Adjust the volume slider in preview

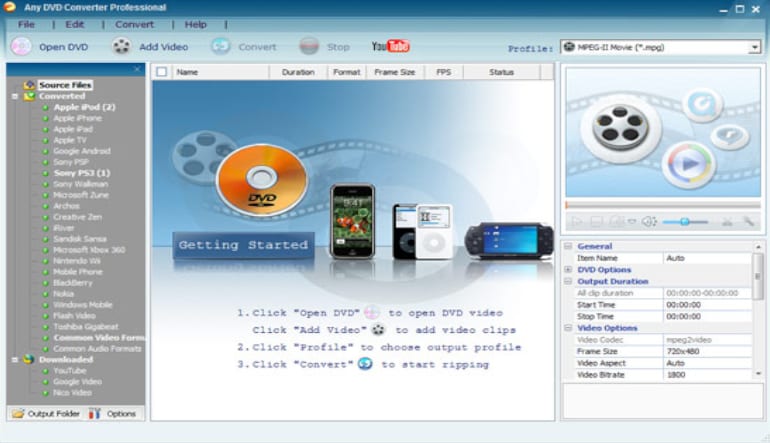click(x=685, y=222)
